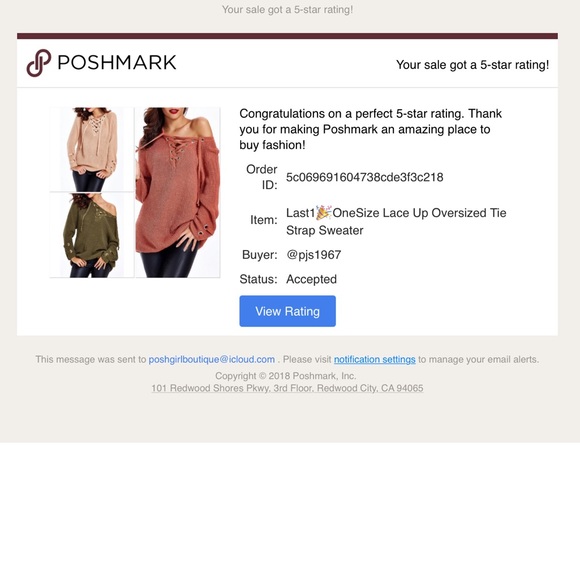Click the preheader text at top of email
Viewport: 580px width, 580px height.
coord(287,10)
